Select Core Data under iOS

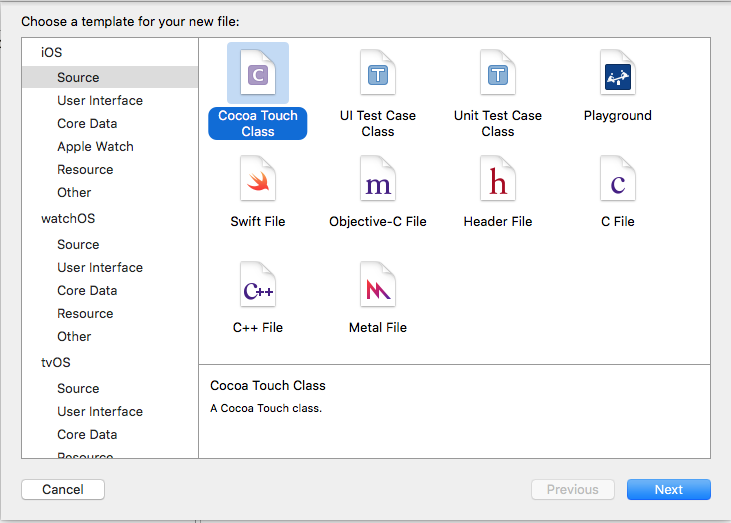tap(87, 123)
